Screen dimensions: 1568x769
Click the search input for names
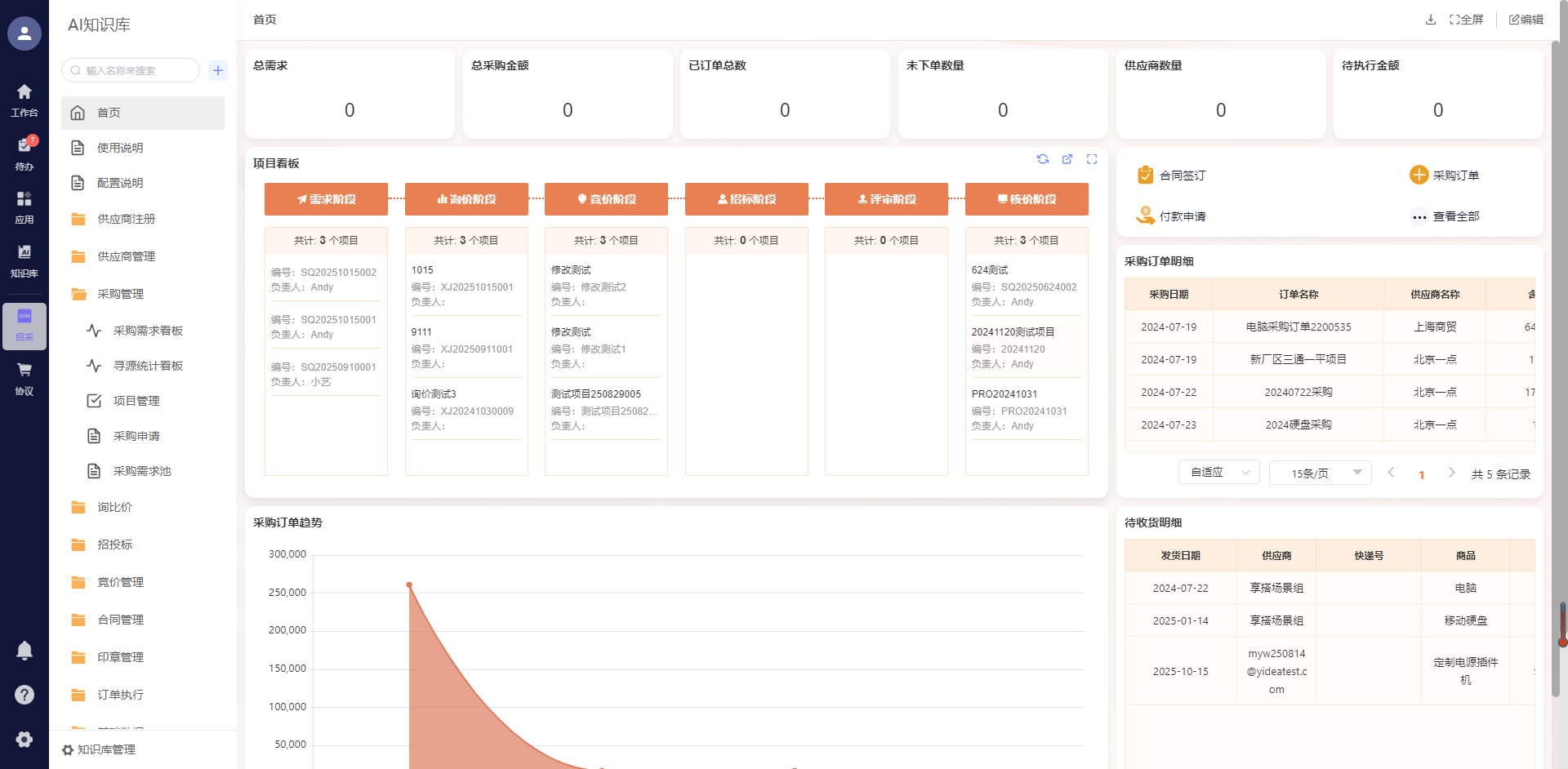click(x=135, y=70)
